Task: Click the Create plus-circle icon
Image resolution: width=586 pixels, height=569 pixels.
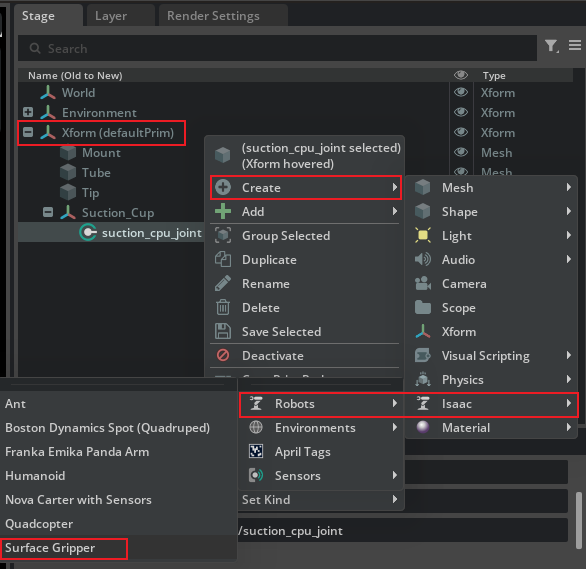Action: 223,188
